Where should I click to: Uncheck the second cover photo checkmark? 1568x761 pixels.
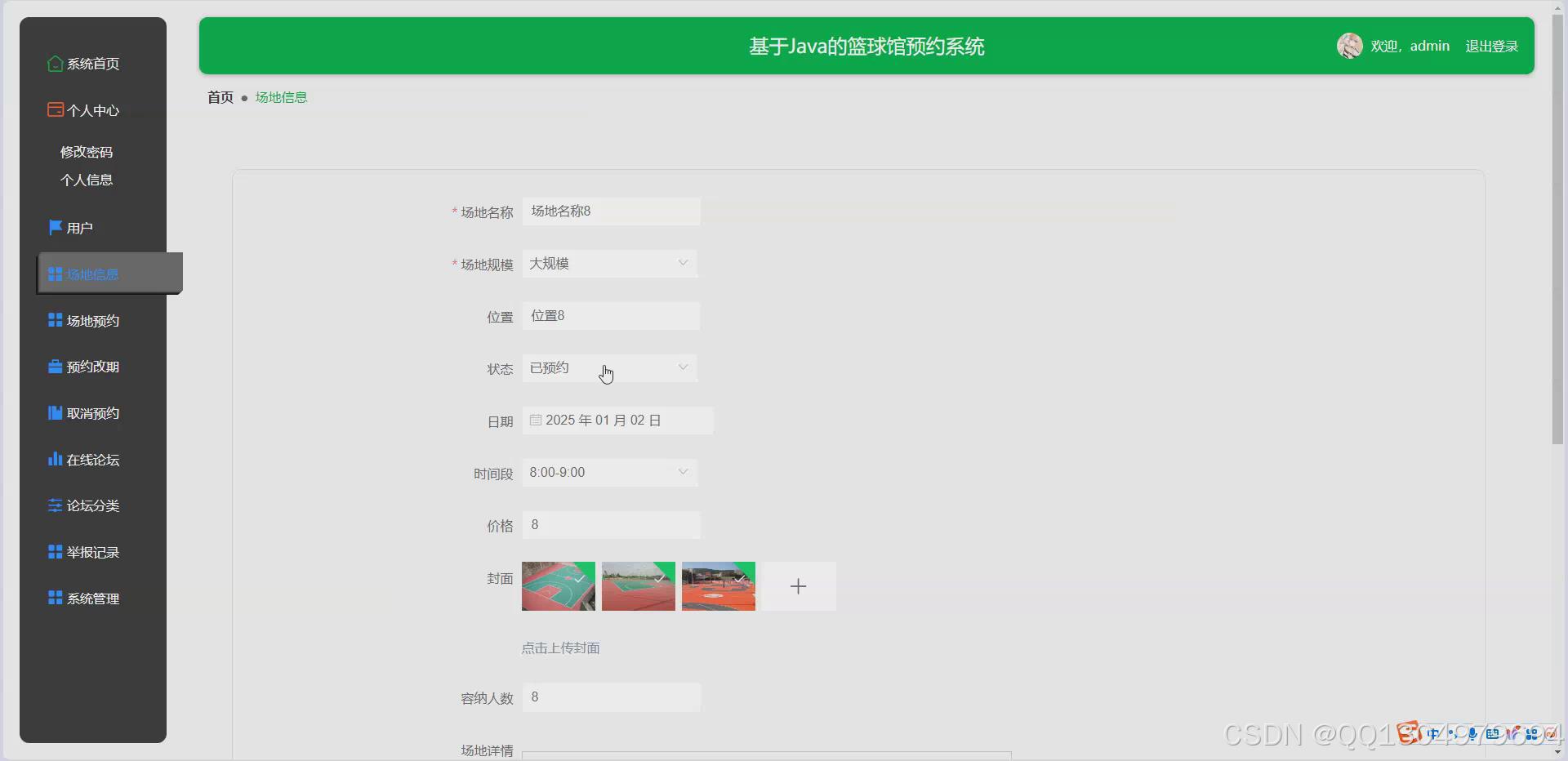click(x=659, y=579)
